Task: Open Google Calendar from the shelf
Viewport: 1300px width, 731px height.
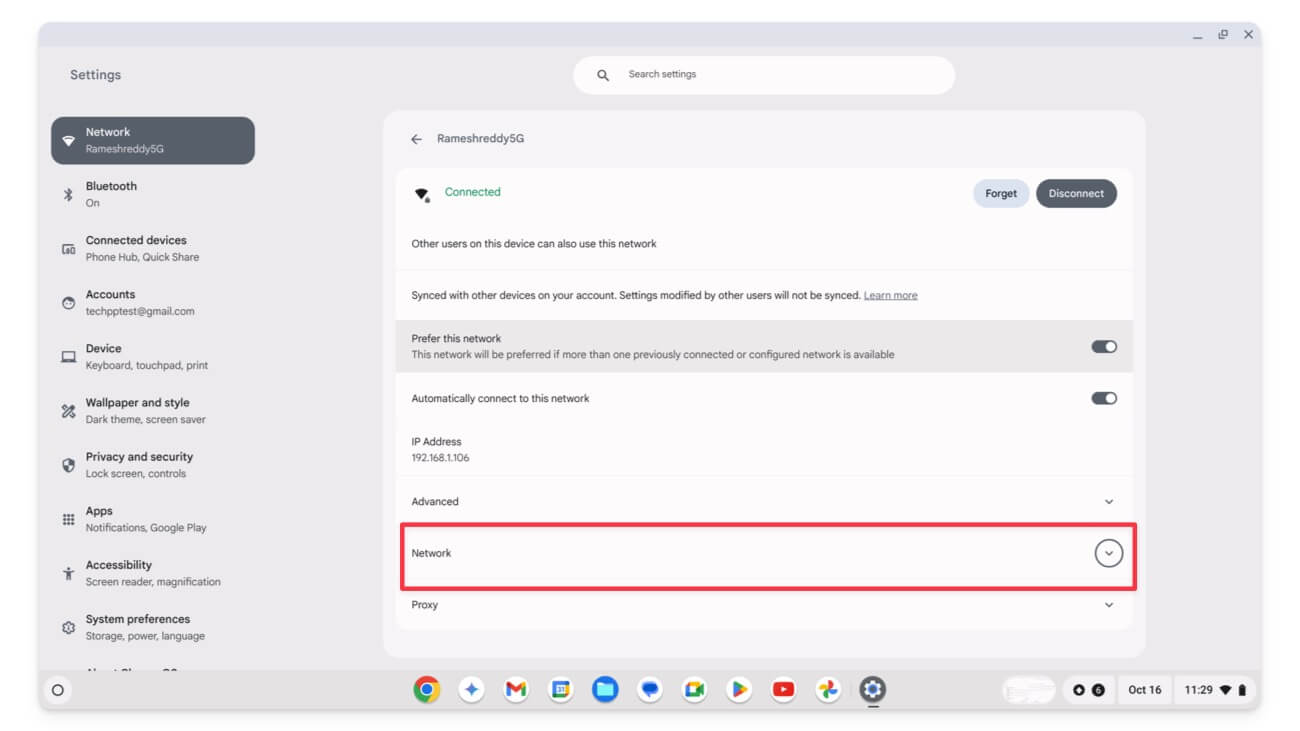Action: pyautogui.click(x=561, y=689)
